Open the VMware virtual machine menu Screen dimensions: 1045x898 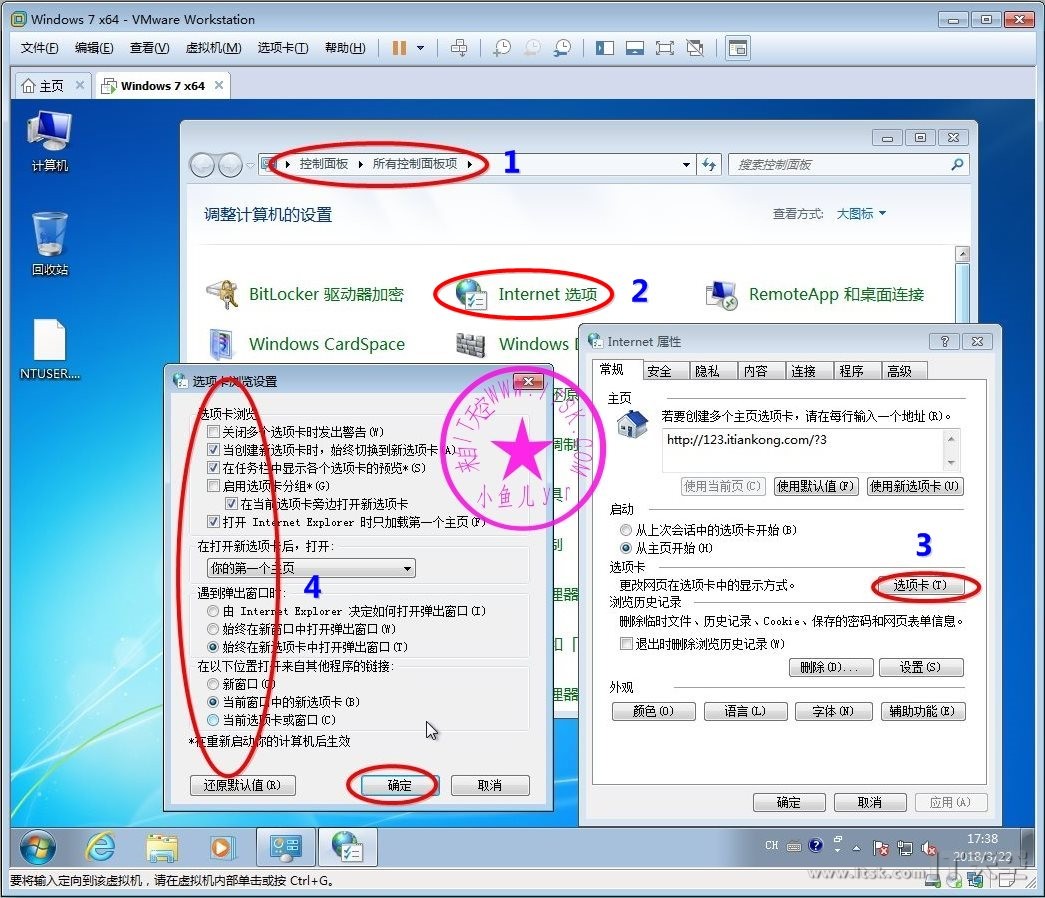(x=213, y=48)
